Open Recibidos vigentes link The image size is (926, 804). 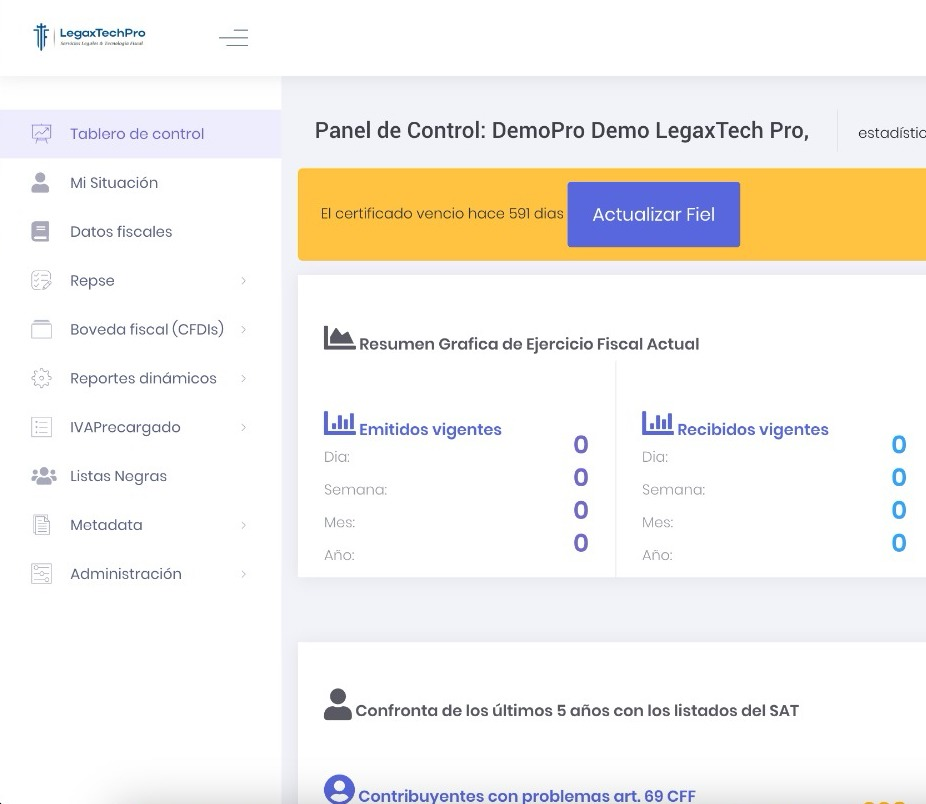(752, 430)
